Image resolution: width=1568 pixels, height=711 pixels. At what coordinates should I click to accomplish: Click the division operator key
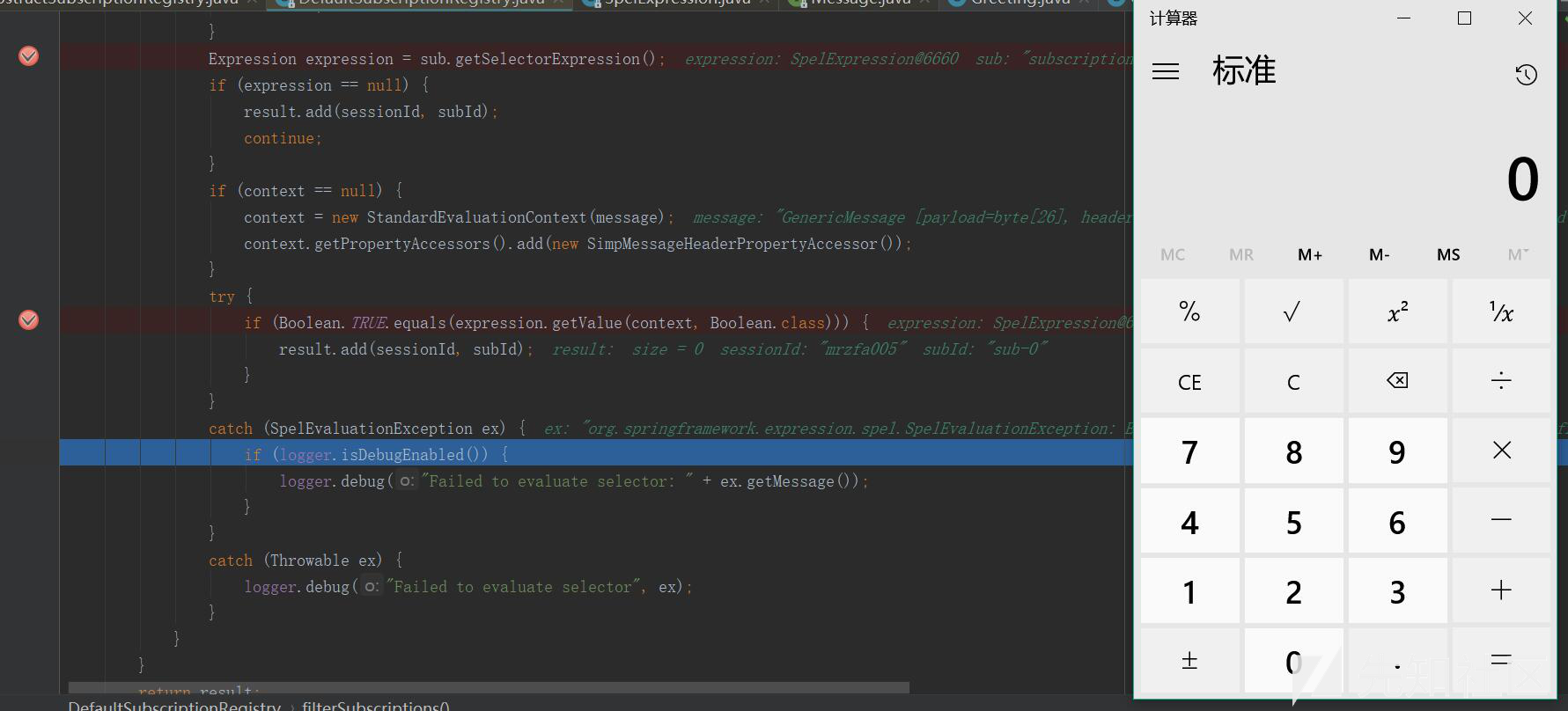coord(1501,381)
